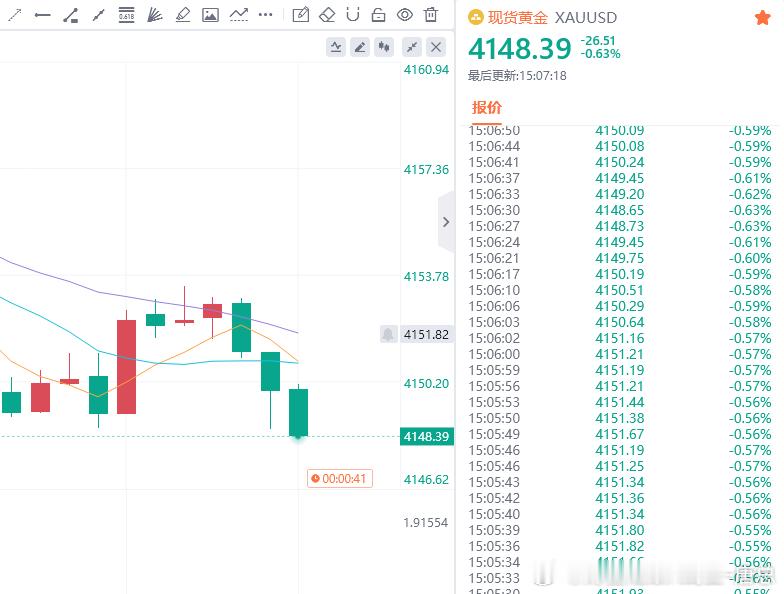Open more drawing tools menu
Image resolution: width=784 pixels, height=594 pixels.
click(x=266, y=15)
